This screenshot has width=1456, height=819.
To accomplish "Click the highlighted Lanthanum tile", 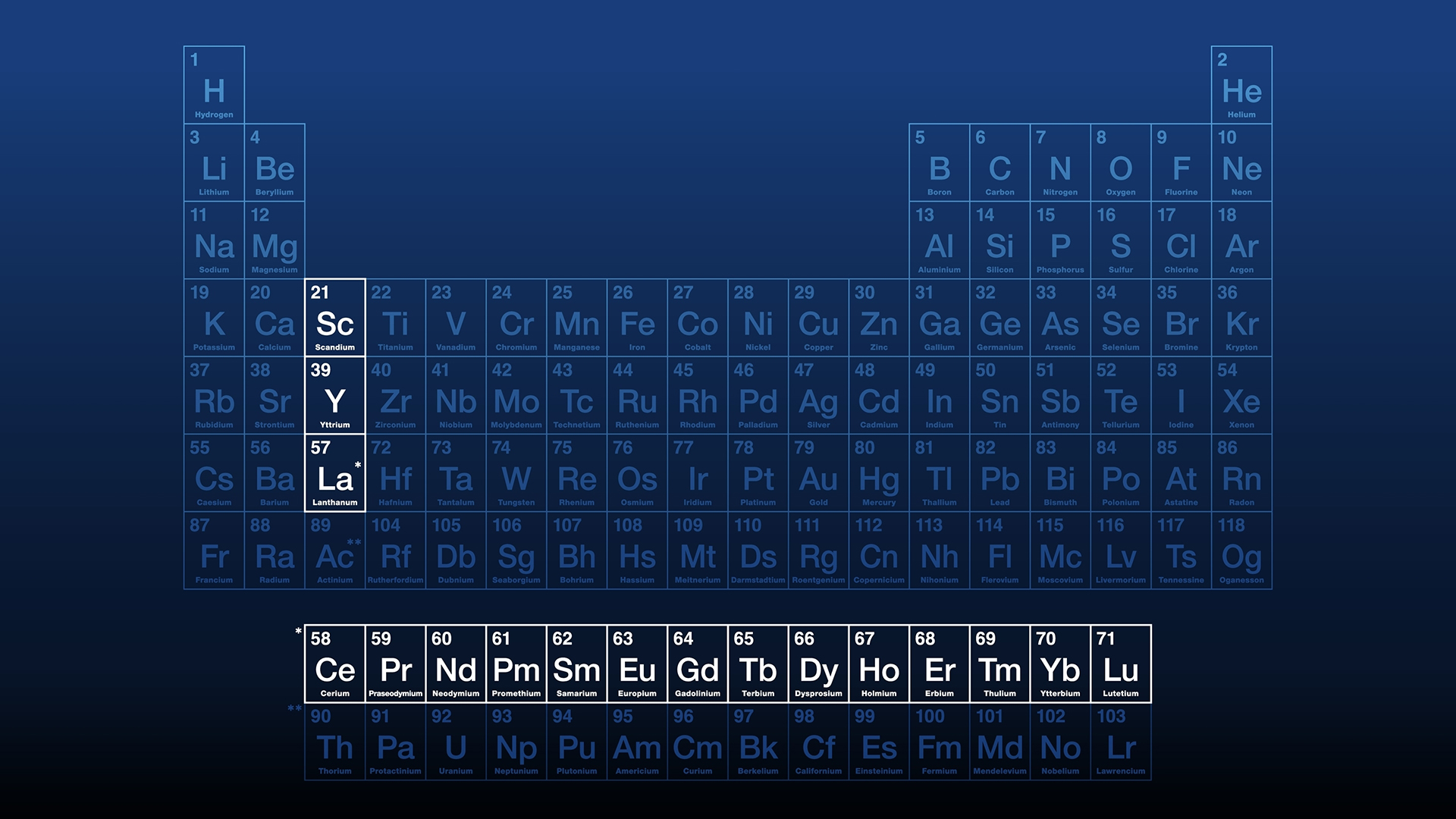I will (x=334, y=473).
